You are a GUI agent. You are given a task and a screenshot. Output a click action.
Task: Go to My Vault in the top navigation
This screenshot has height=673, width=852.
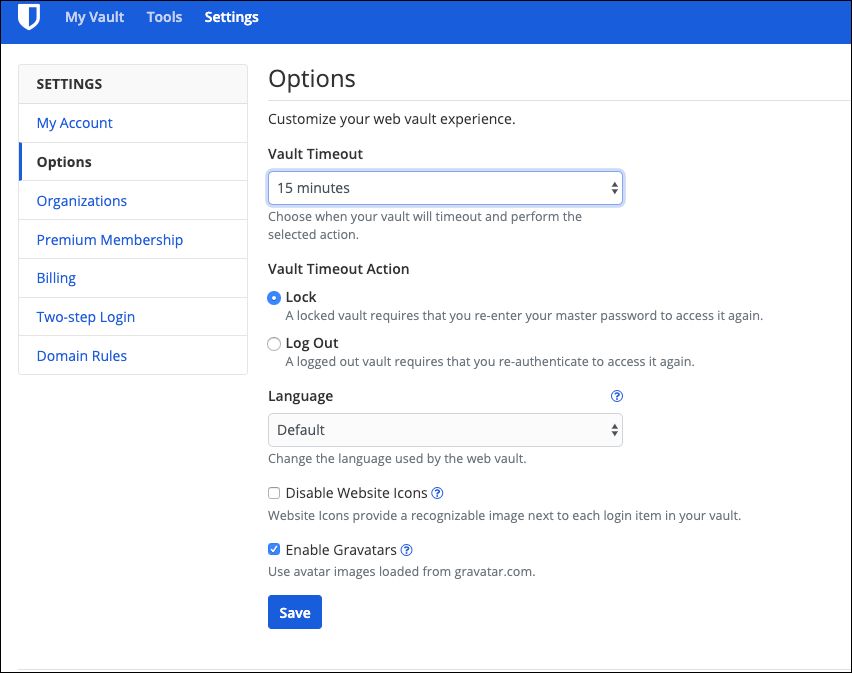[x=95, y=17]
